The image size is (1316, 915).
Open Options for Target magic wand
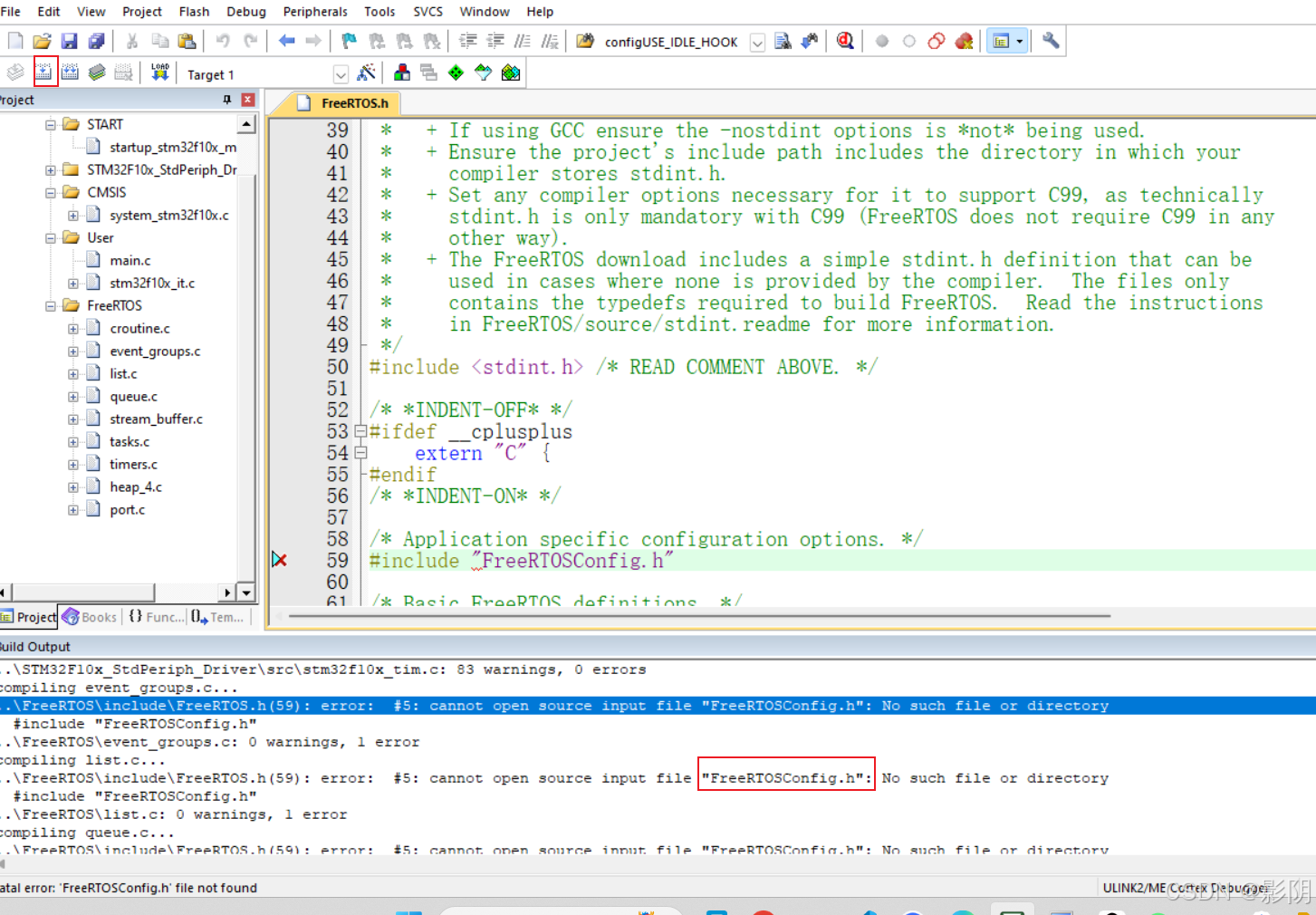(366, 72)
